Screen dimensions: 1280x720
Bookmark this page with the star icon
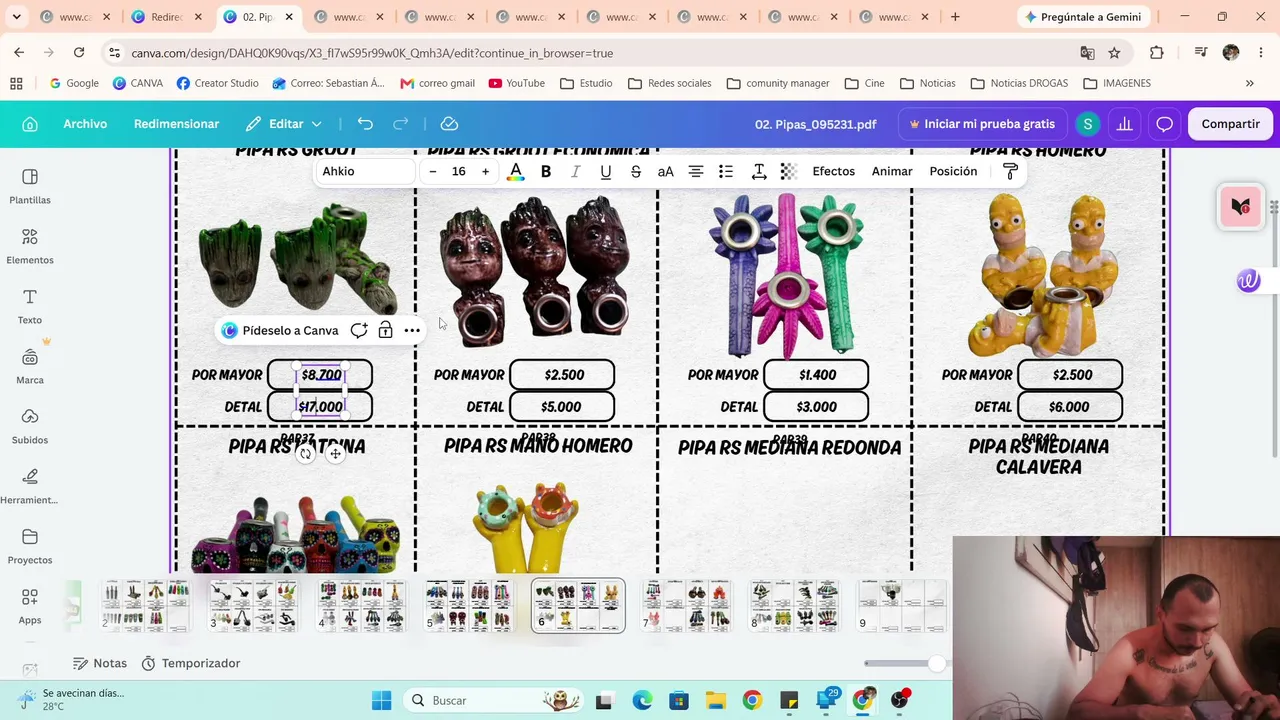(1114, 53)
